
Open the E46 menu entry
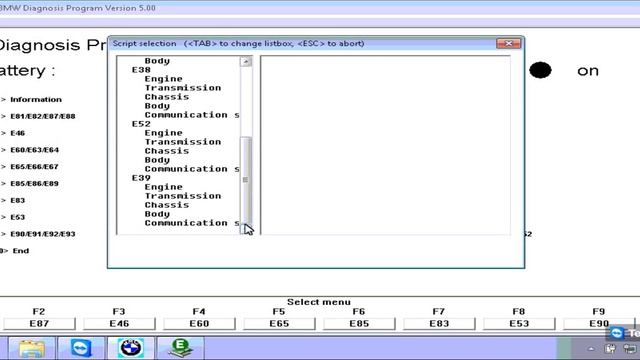18,133
